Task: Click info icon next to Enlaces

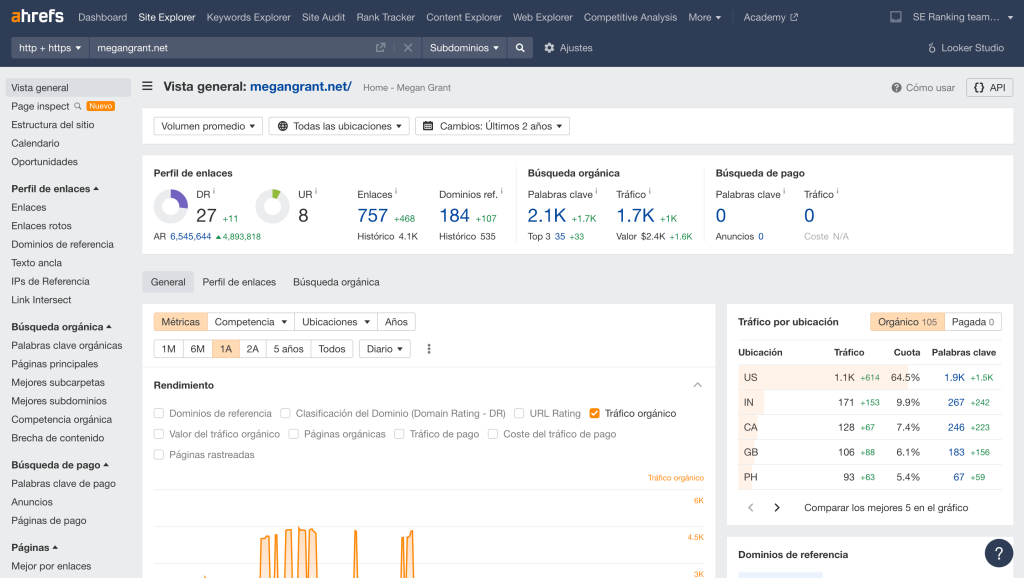Action: pyautogui.click(x=396, y=192)
